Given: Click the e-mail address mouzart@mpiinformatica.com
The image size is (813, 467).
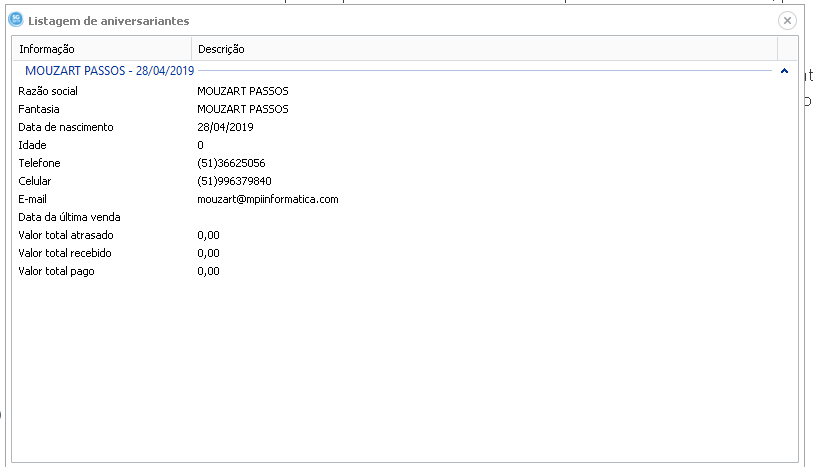Looking at the screenshot, I should 268,199.
